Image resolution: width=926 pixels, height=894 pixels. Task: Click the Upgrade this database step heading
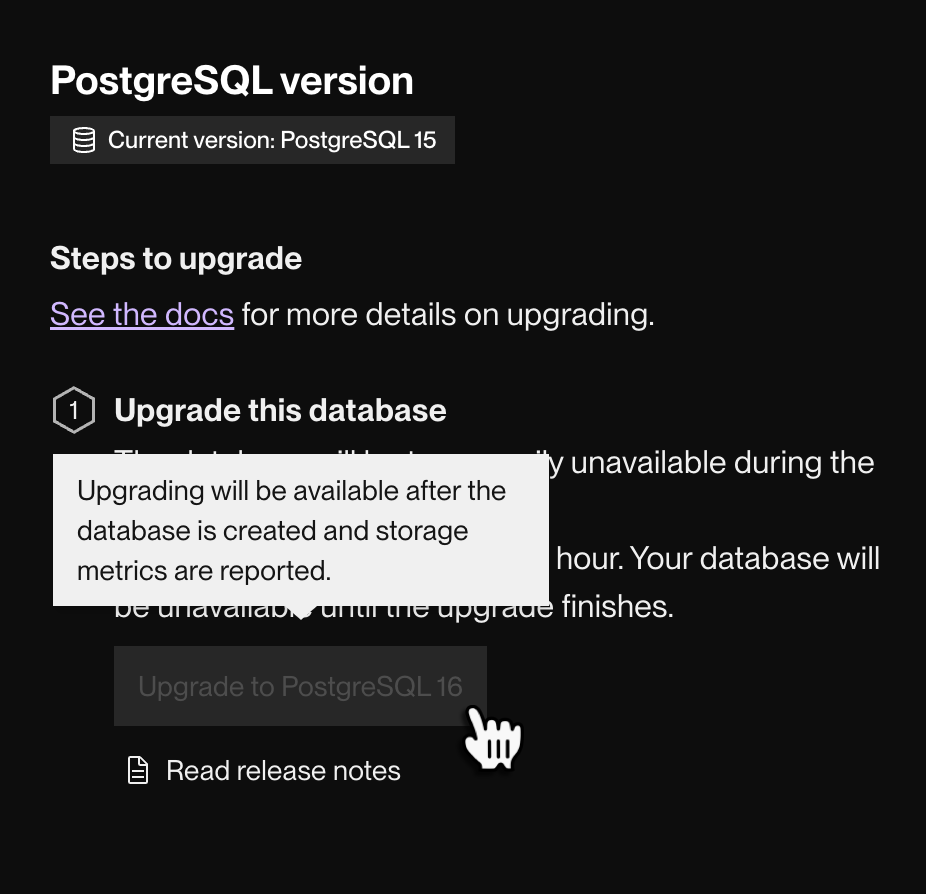280,409
